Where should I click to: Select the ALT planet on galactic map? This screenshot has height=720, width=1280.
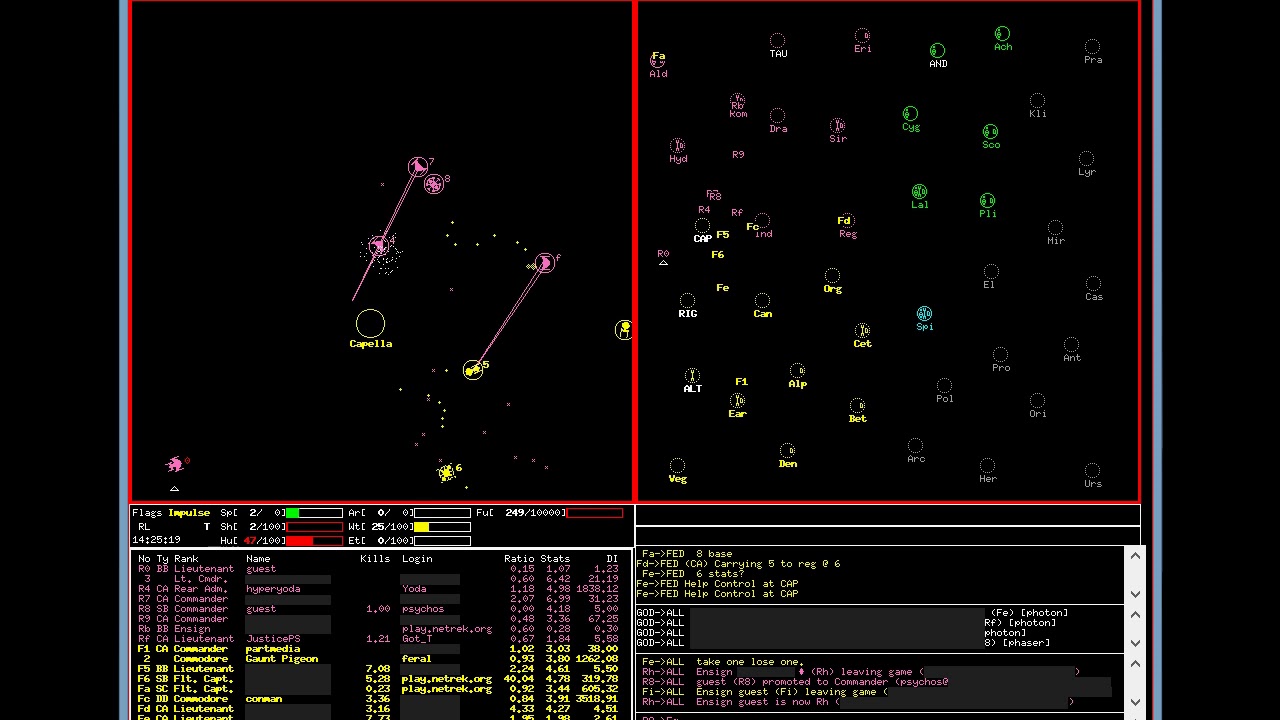pos(692,375)
